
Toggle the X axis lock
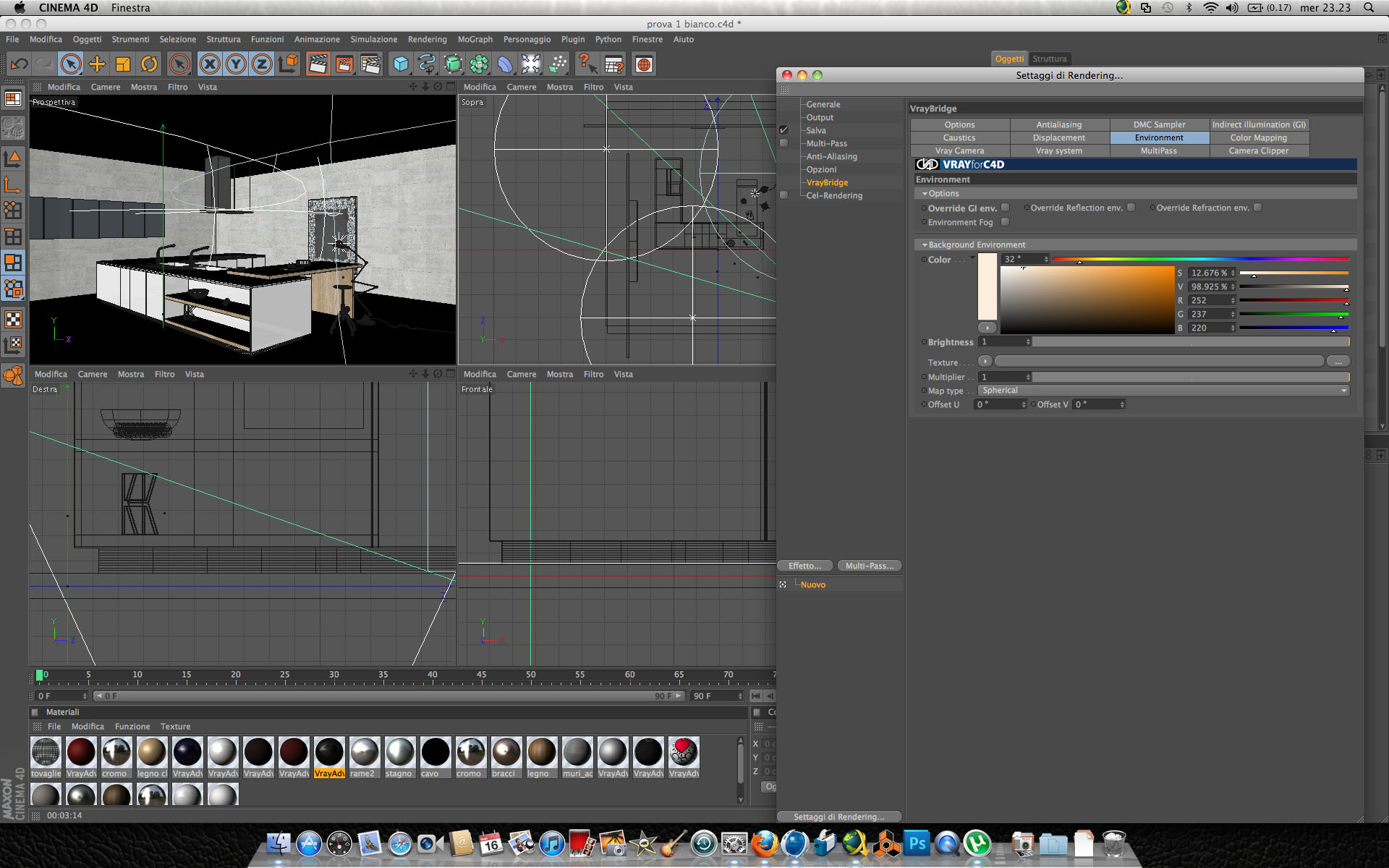click(x=210, y=64)
